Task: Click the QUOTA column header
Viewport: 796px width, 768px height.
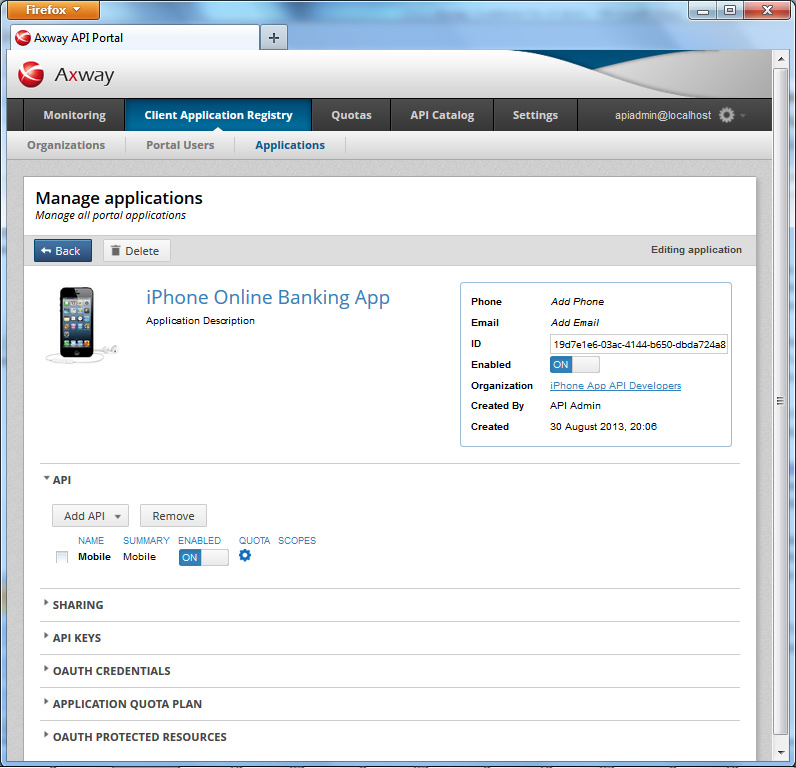Action: [x=254, y=541]
